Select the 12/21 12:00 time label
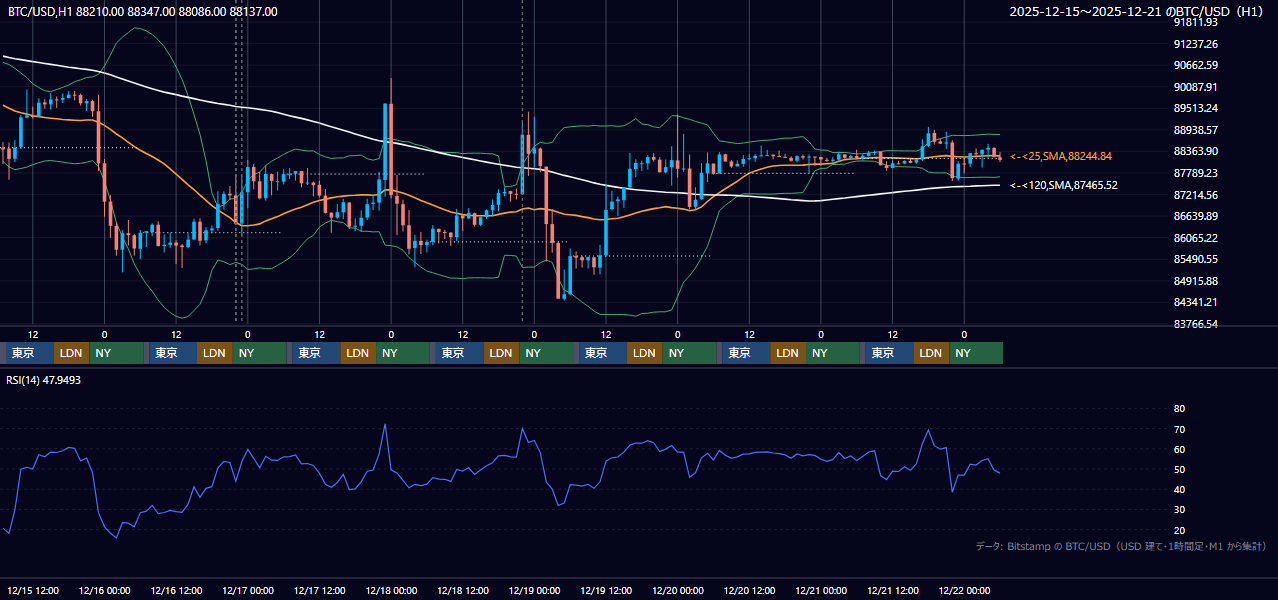 click(x=893, y=590)
